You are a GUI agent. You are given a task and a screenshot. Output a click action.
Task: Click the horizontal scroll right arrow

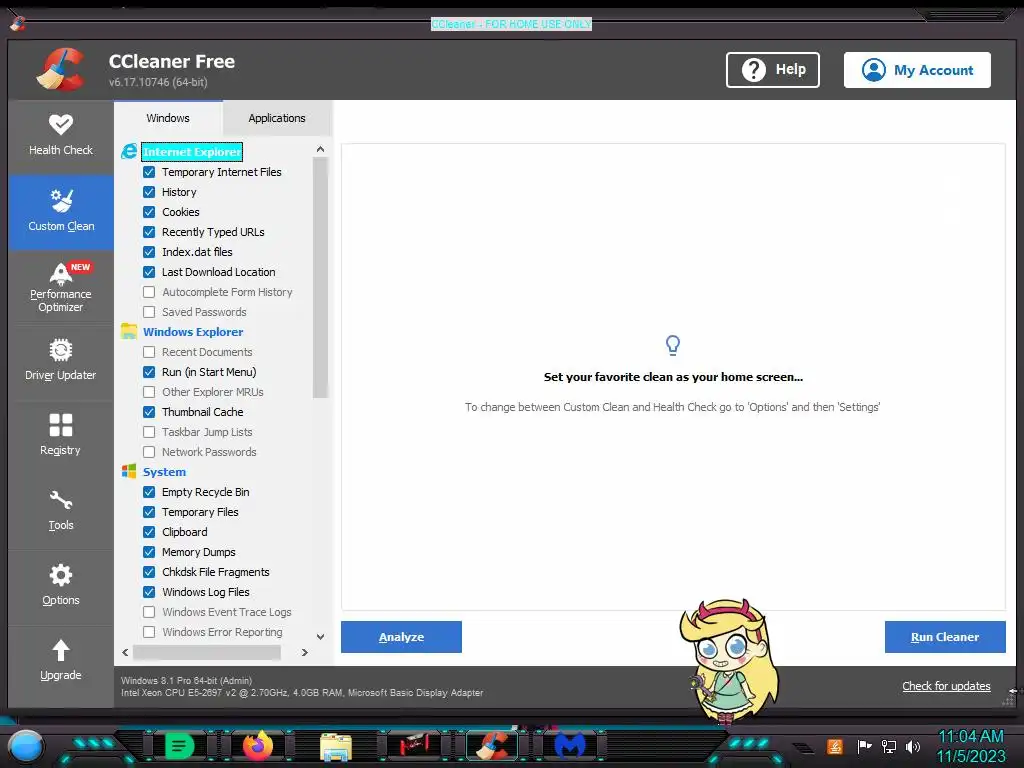(x=304, y=652)
